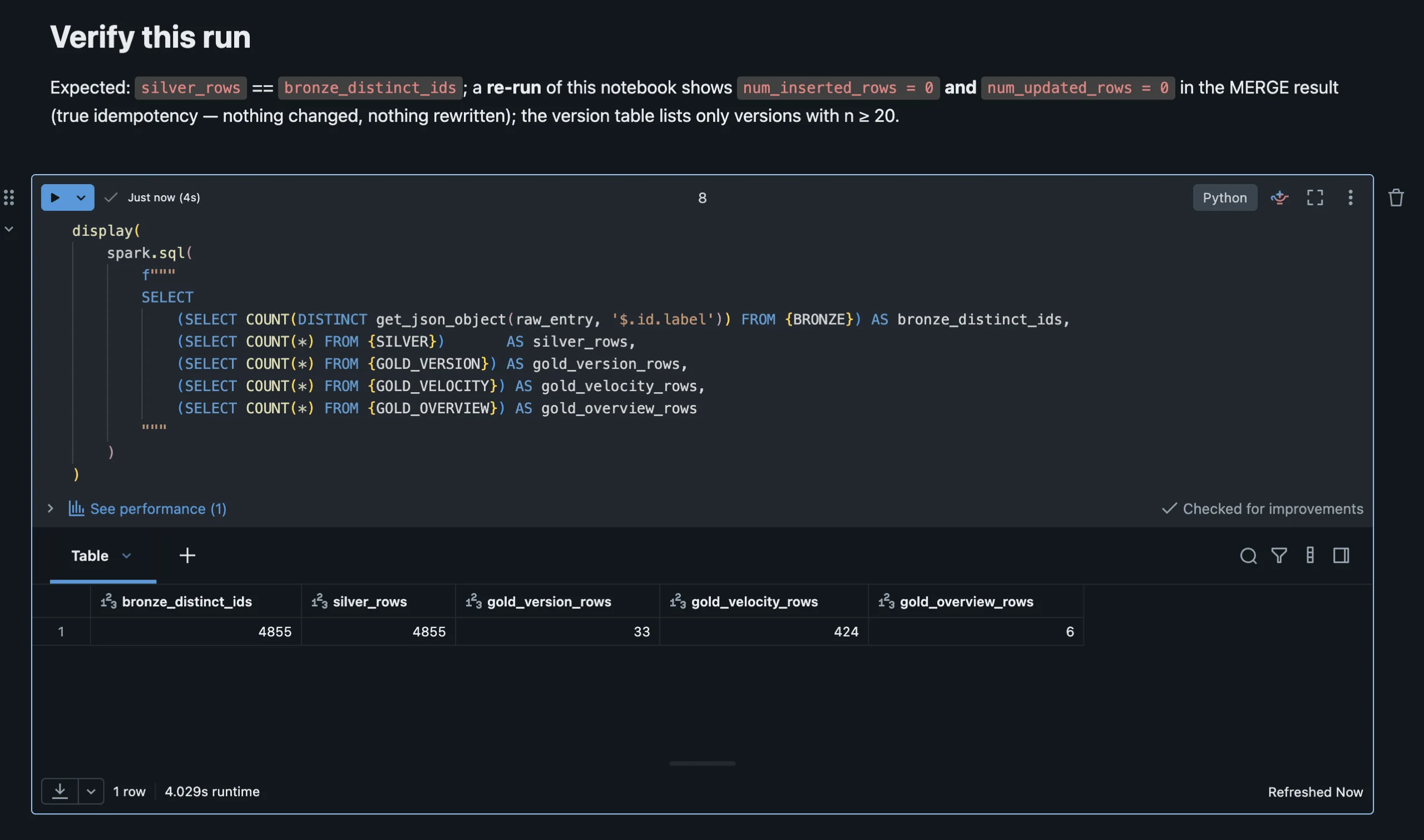Image resolution: width=1424 pixels, height=840 pixels.
Task: Click the Databricks Assistant icon in cell toolbar
Action: 1279,197
